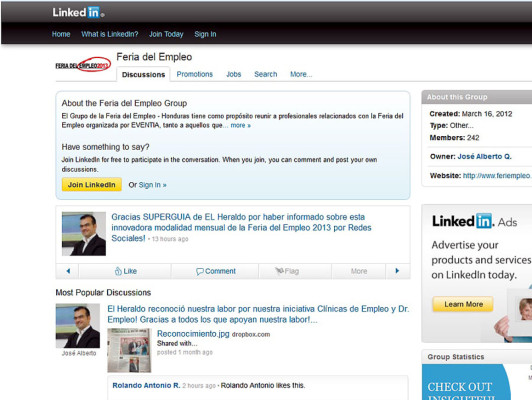This screenshot has height=400, width=532.
Task: Click José Alberto profile photo in popular discussions
Action: (x=78, y=326)
